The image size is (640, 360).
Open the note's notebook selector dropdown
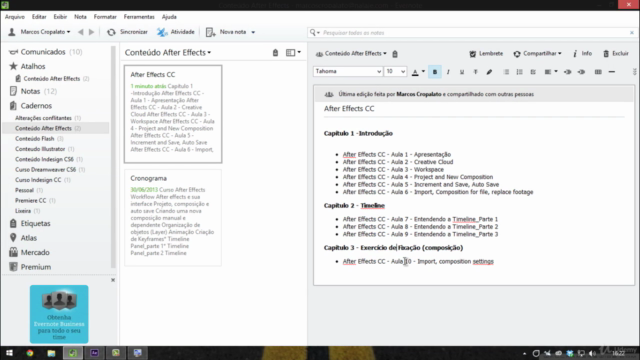point(351,53)
